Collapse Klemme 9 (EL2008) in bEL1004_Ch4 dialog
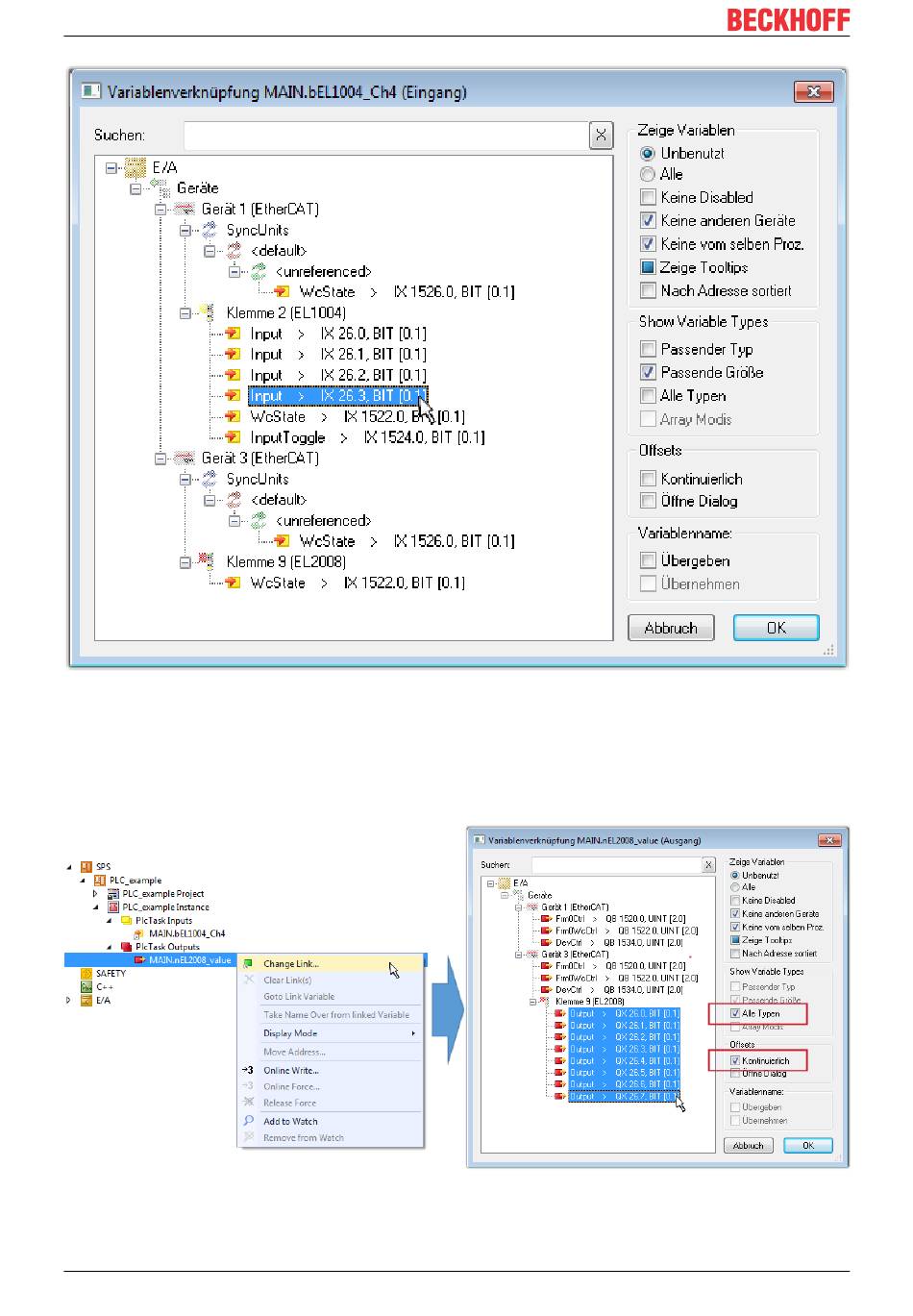913x1316 pixels. 185,562
